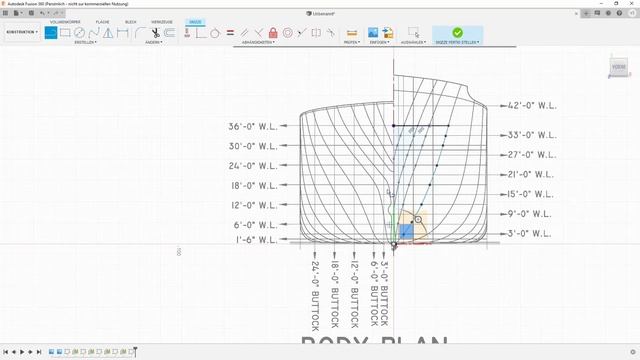Expand Skizze fertig stellen dropdown

(458, 42)
